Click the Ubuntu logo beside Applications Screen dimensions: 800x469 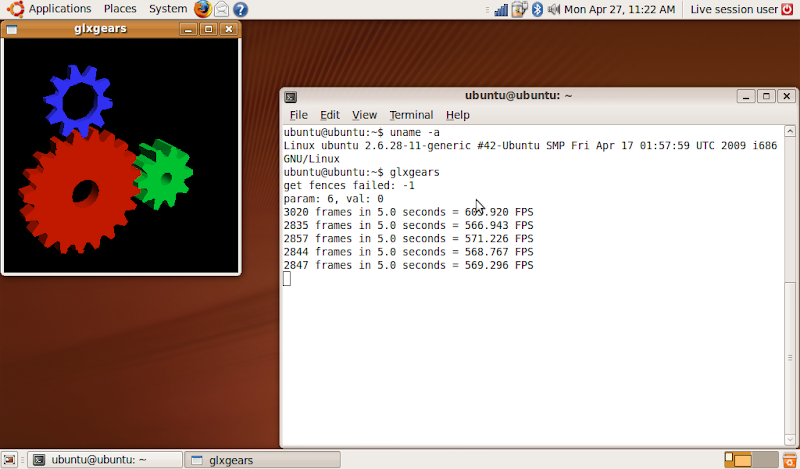pos(16,9)
